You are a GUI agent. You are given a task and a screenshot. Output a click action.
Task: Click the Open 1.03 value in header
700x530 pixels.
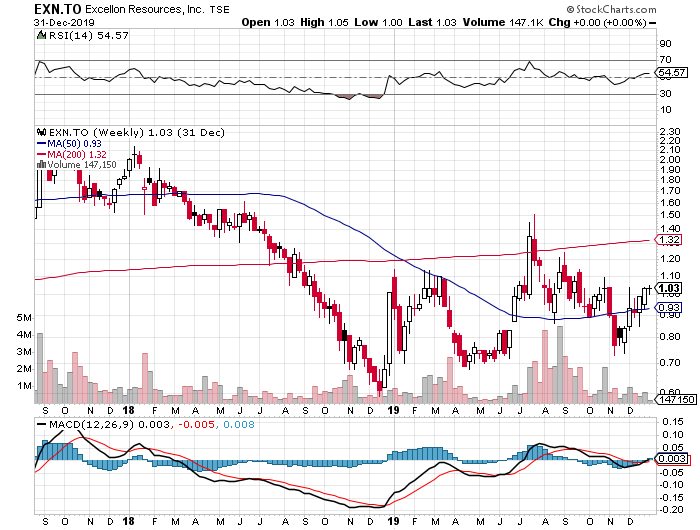[268, 22]
